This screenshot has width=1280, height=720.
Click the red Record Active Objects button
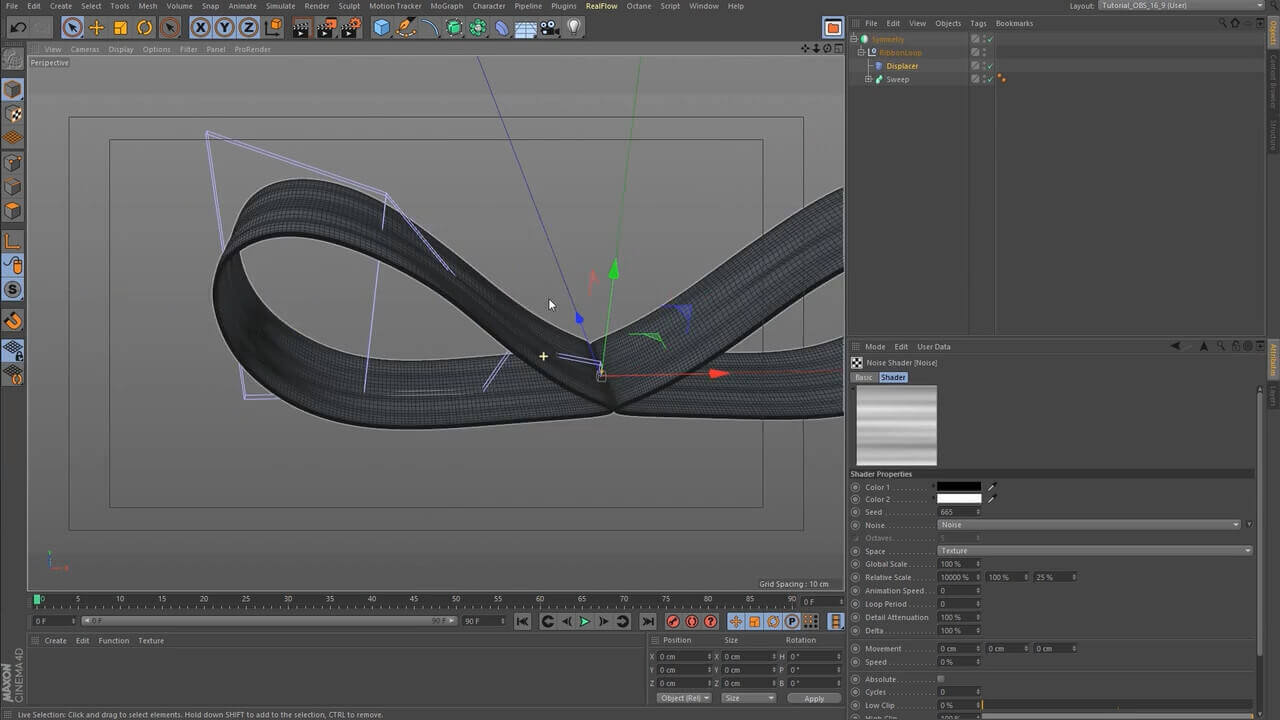(673, 621)
